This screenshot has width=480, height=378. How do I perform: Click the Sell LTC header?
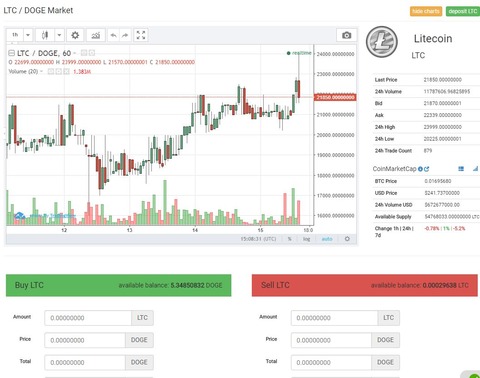click(365, 285)
